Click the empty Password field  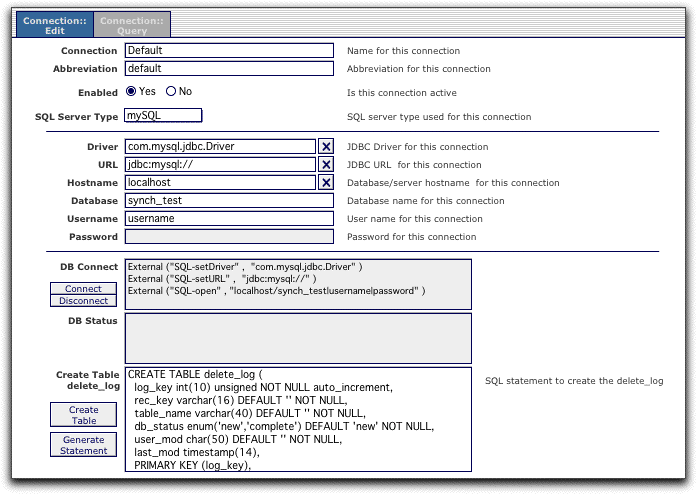click(x=228, y=237)
